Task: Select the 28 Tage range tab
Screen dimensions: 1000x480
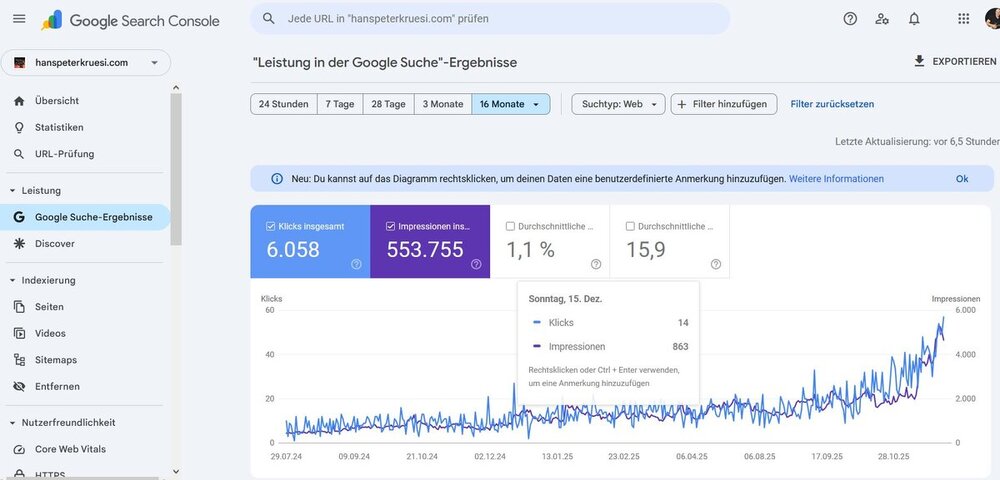Action: [388, 104]
